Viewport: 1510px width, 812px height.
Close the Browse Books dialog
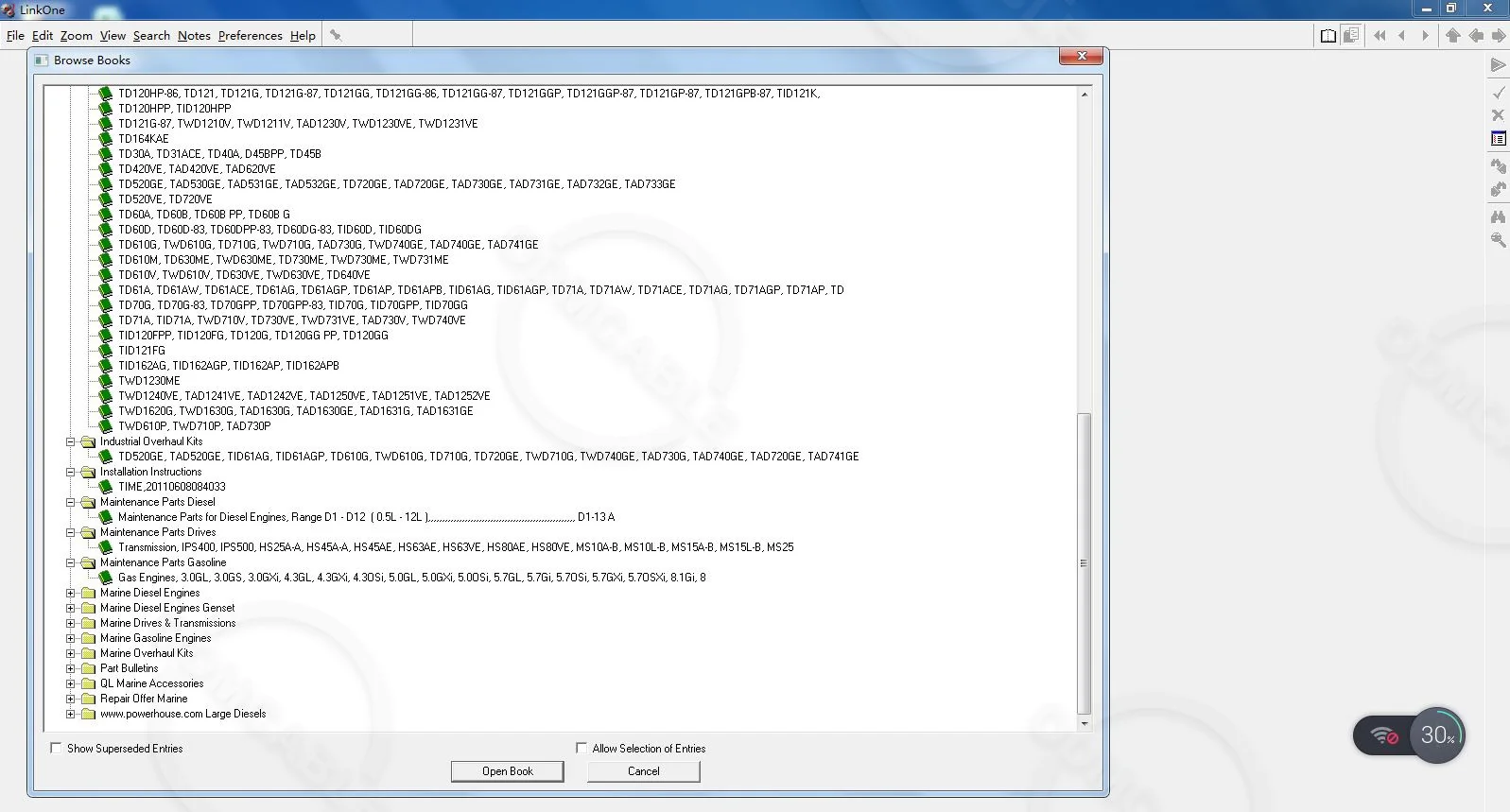(x=1082, y=57)
